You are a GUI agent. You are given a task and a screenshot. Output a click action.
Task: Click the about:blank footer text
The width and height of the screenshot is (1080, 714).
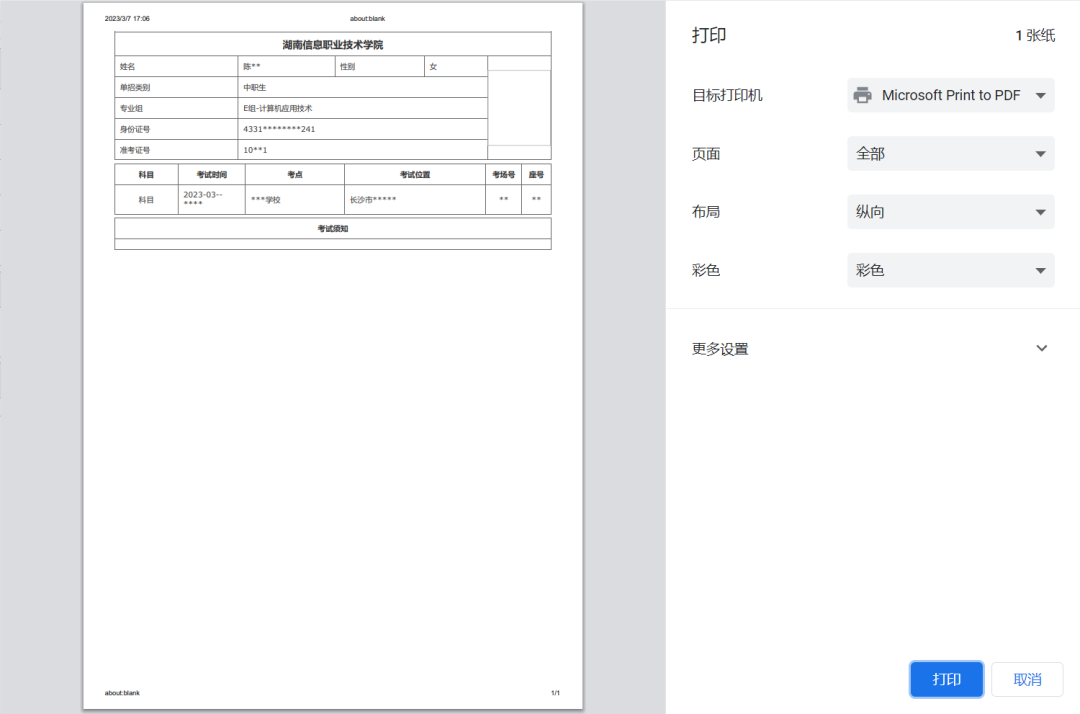pyautogui.click(x=122, y=693)
